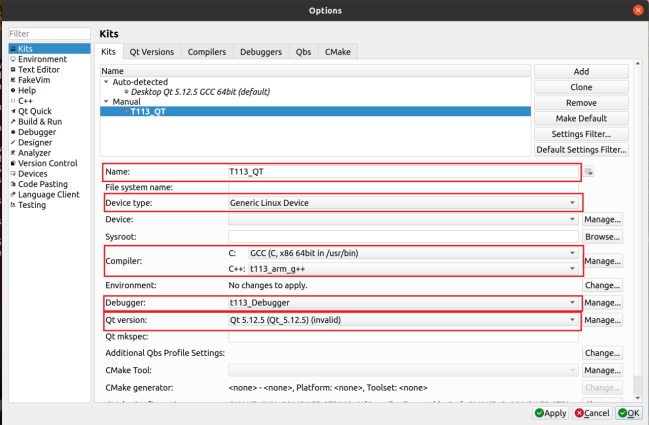Screen dimensions: 649x425
Task: Click the Add kit button
Action: tap(581, 72)
